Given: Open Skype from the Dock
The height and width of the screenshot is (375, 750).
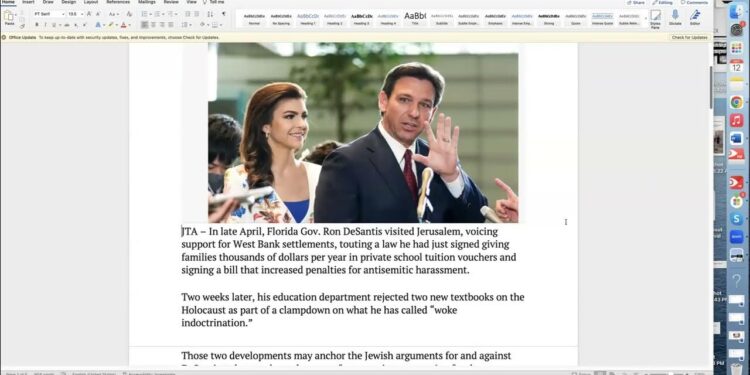Looking at the screenshot, I should click(737, 219).
